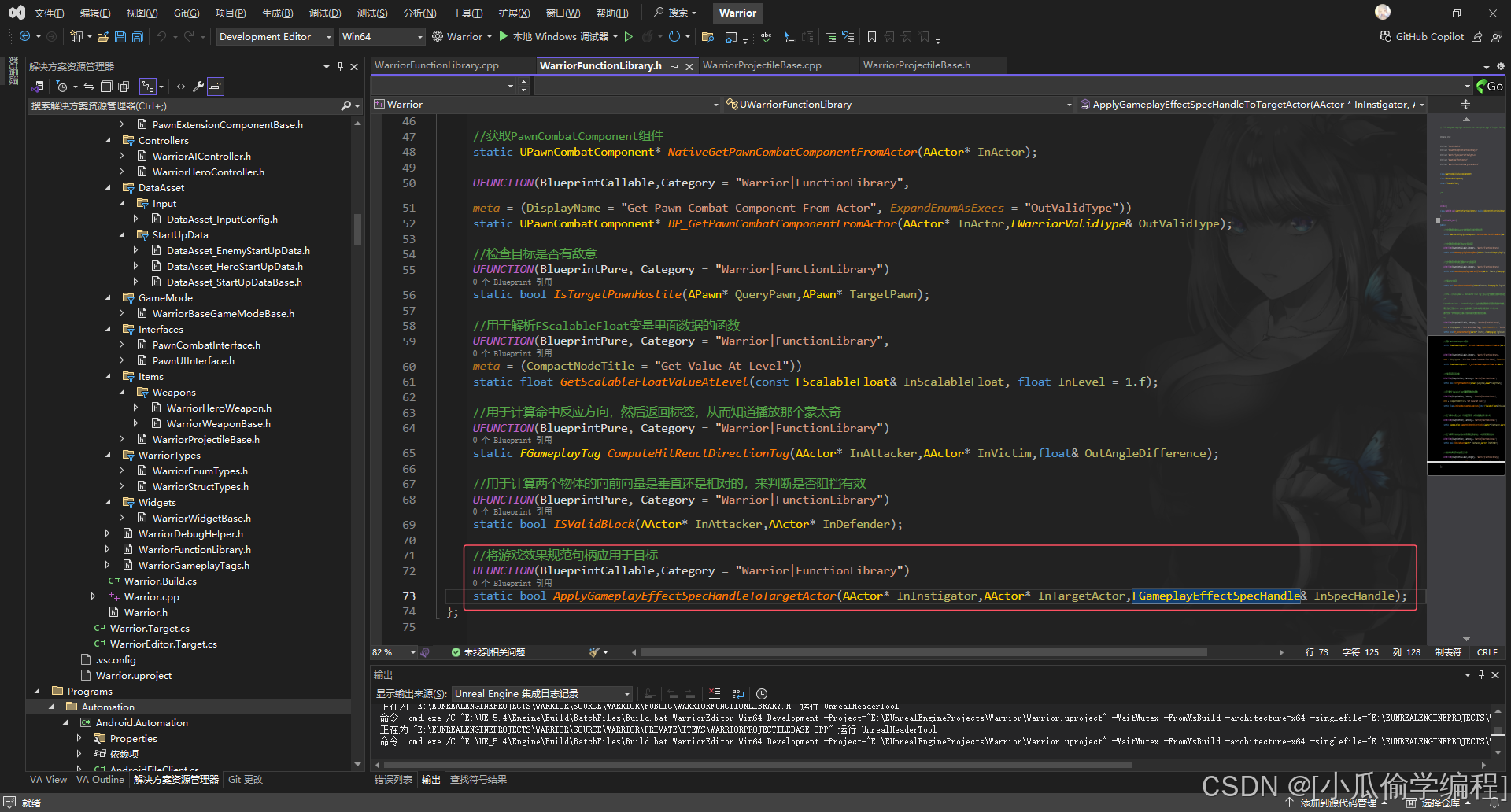Collapse the DataAsset folder
Screen dimensions: 1511x812
(x=109, y=187)
